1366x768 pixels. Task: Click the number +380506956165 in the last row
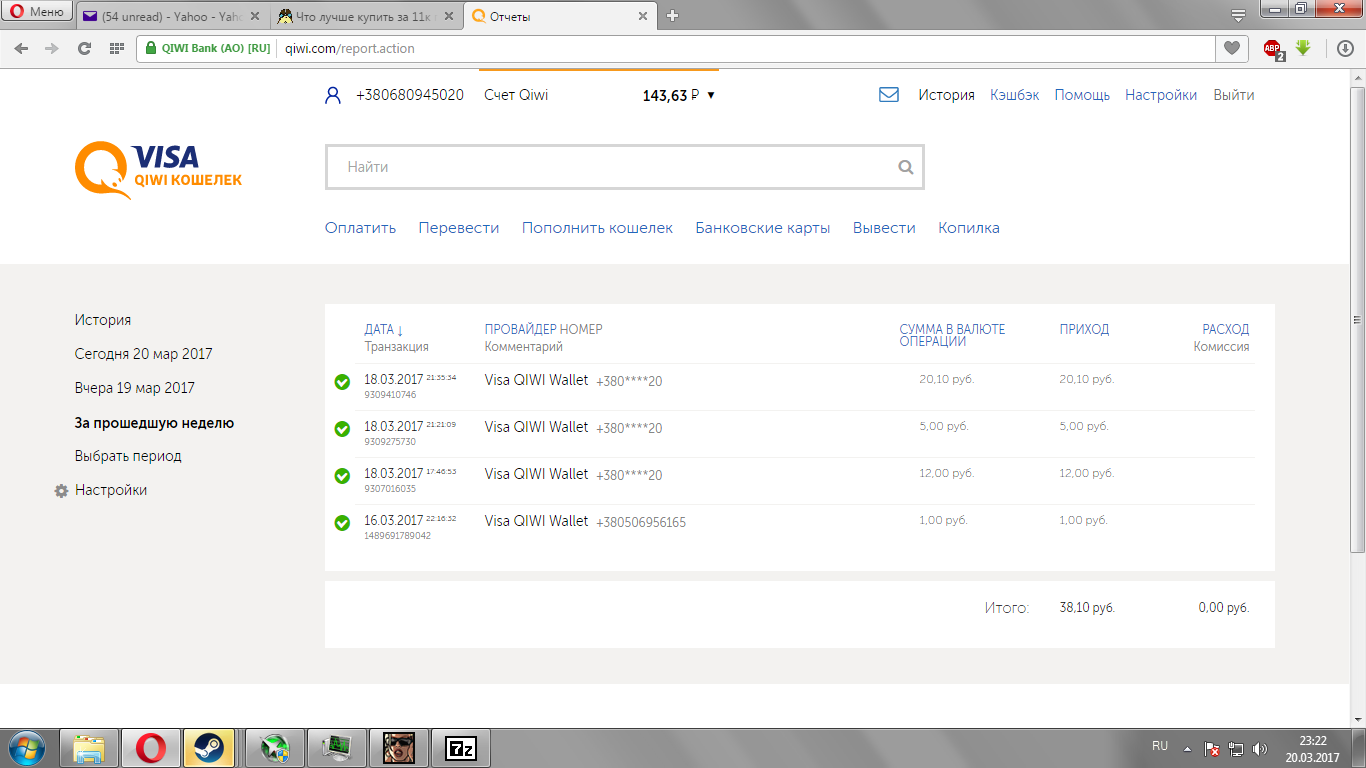pos(641,522)
